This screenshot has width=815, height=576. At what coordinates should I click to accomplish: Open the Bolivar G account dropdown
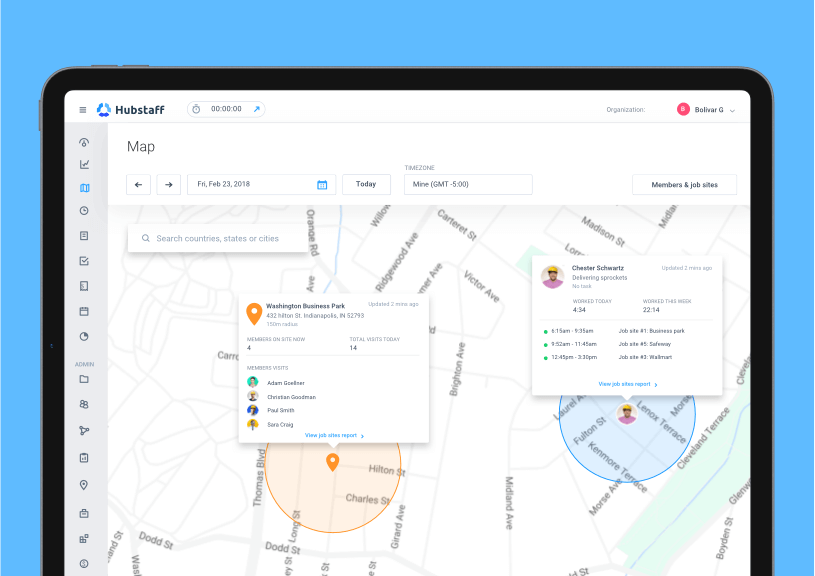pos(708,109)
